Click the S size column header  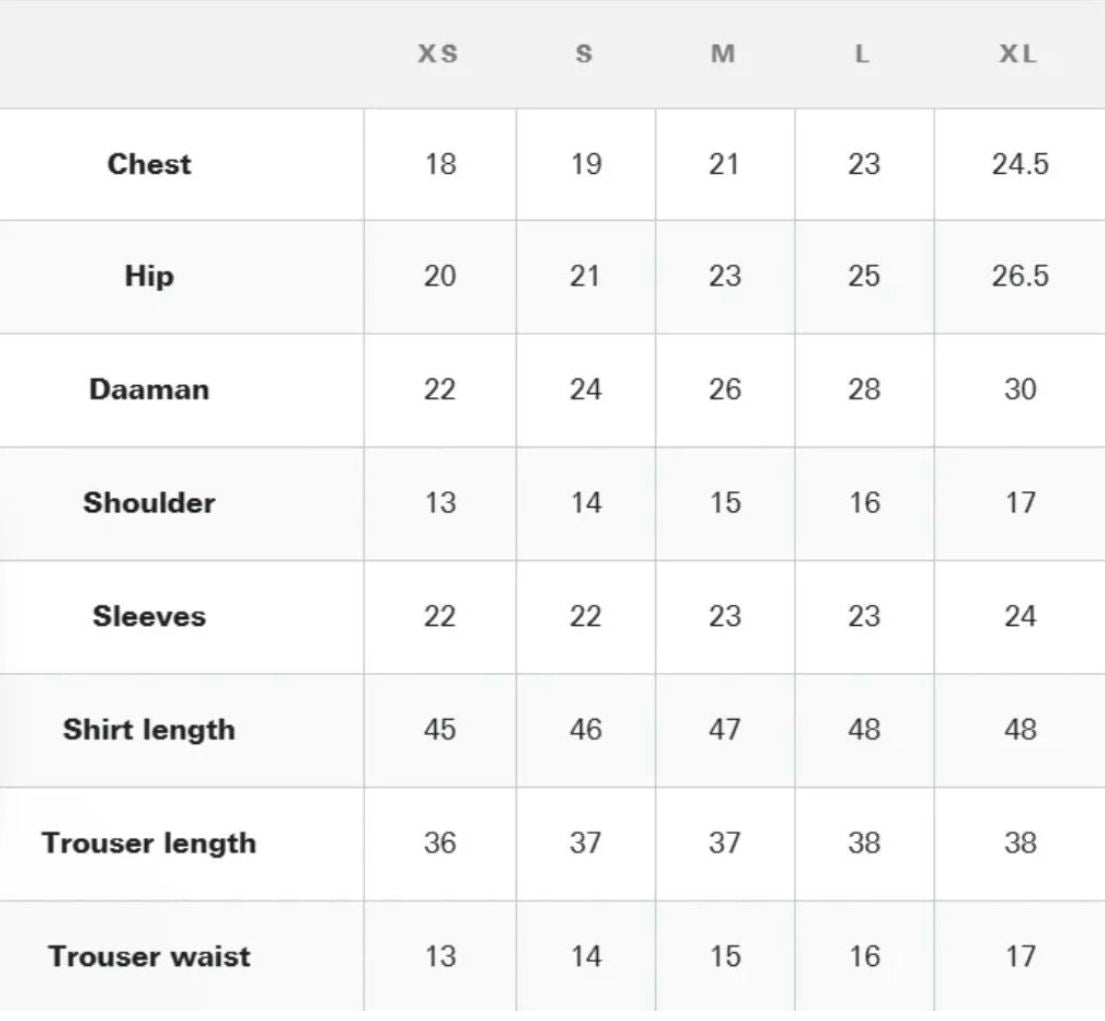point(585,54)
